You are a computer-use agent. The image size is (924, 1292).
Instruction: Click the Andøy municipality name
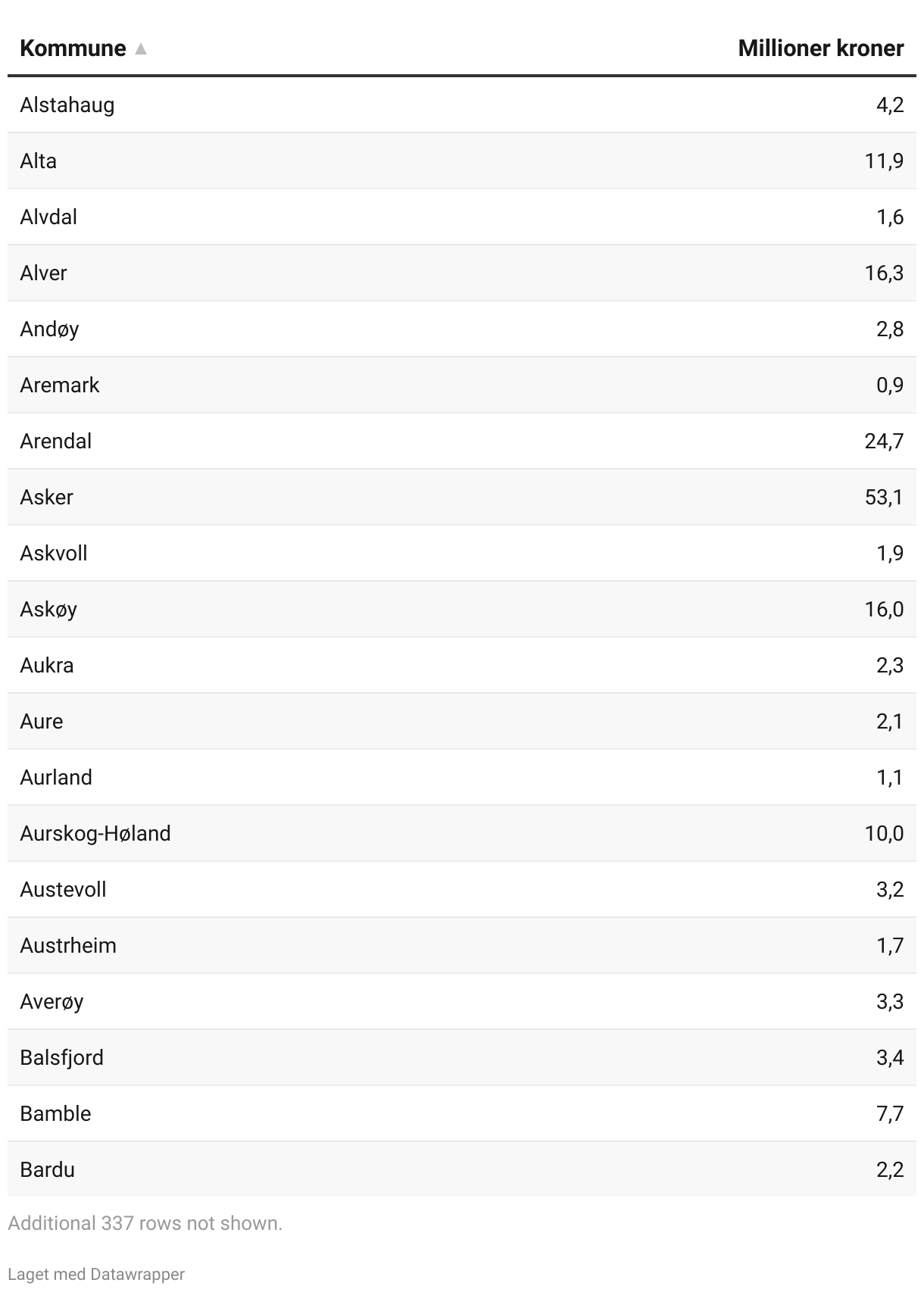click(49, 329)
